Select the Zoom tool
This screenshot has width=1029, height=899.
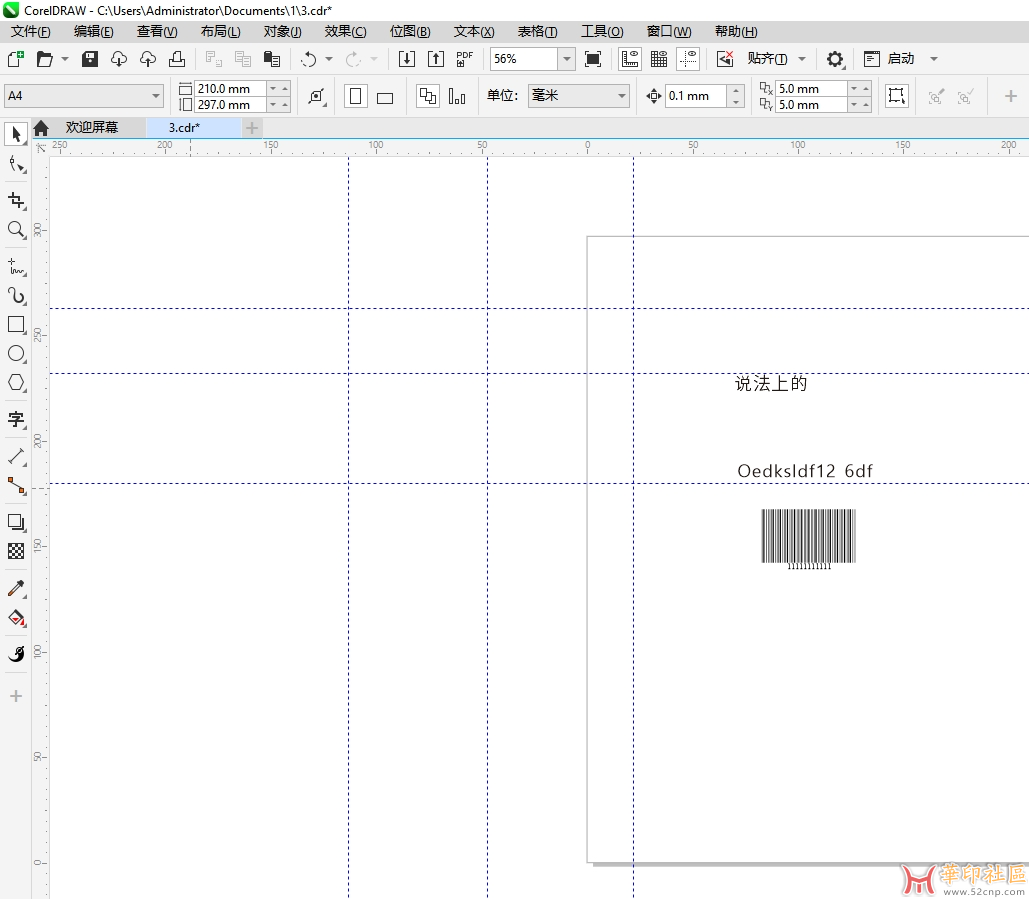click(x=16, y=230)
